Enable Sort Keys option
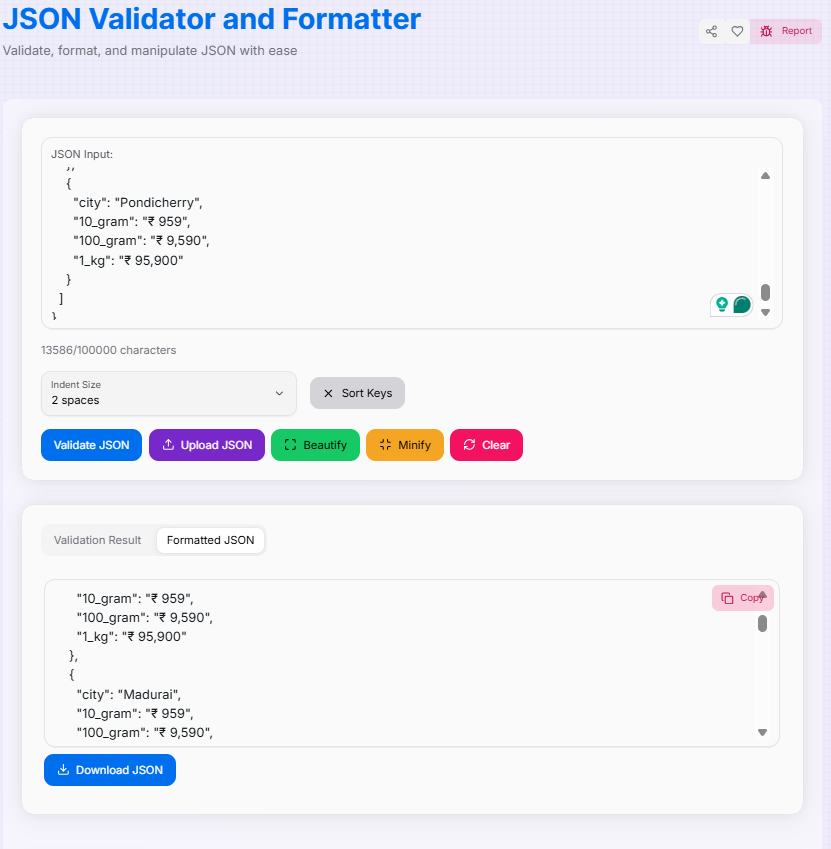 357,392
